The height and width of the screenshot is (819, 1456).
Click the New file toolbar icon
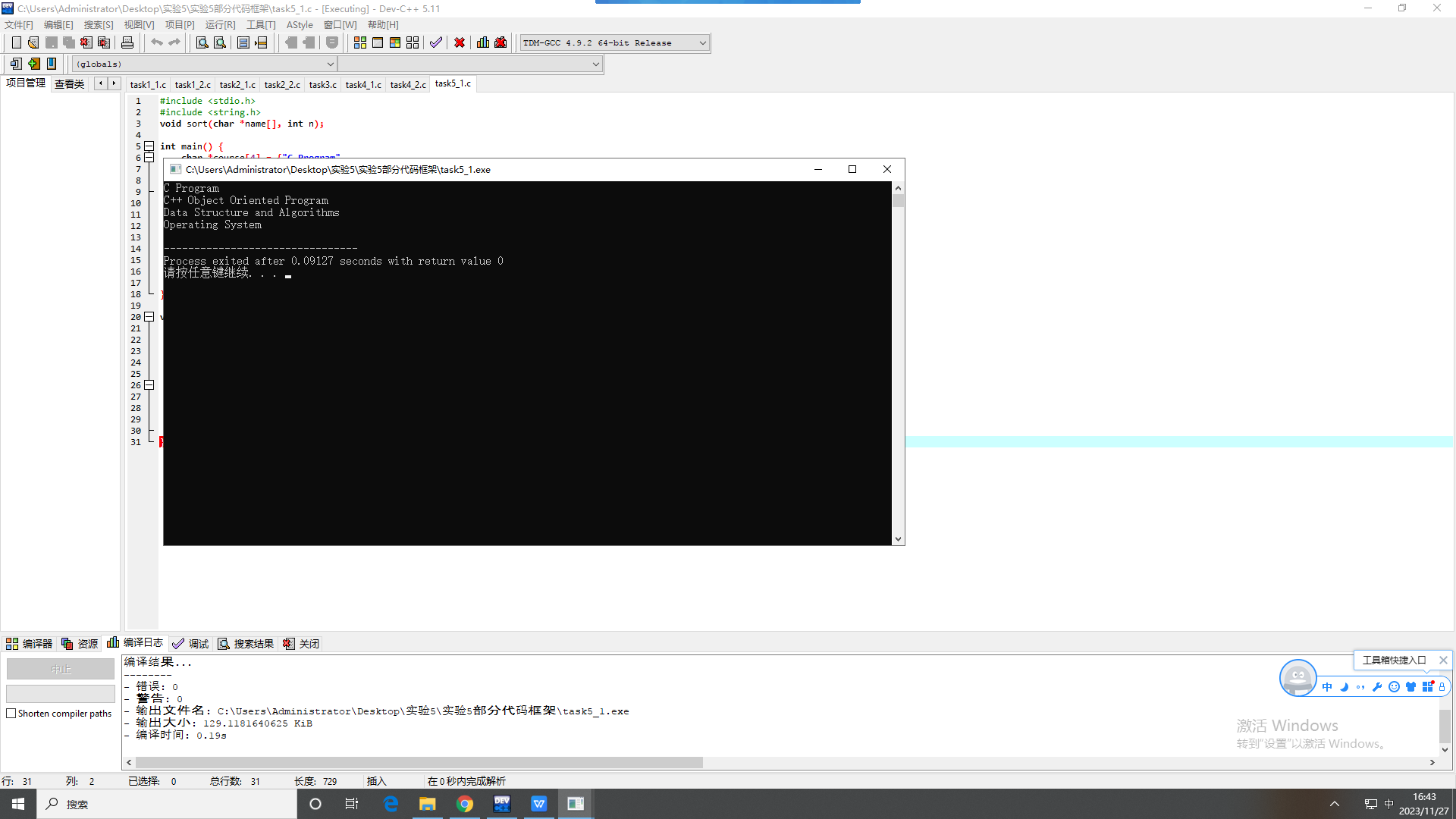coord(16,42)
